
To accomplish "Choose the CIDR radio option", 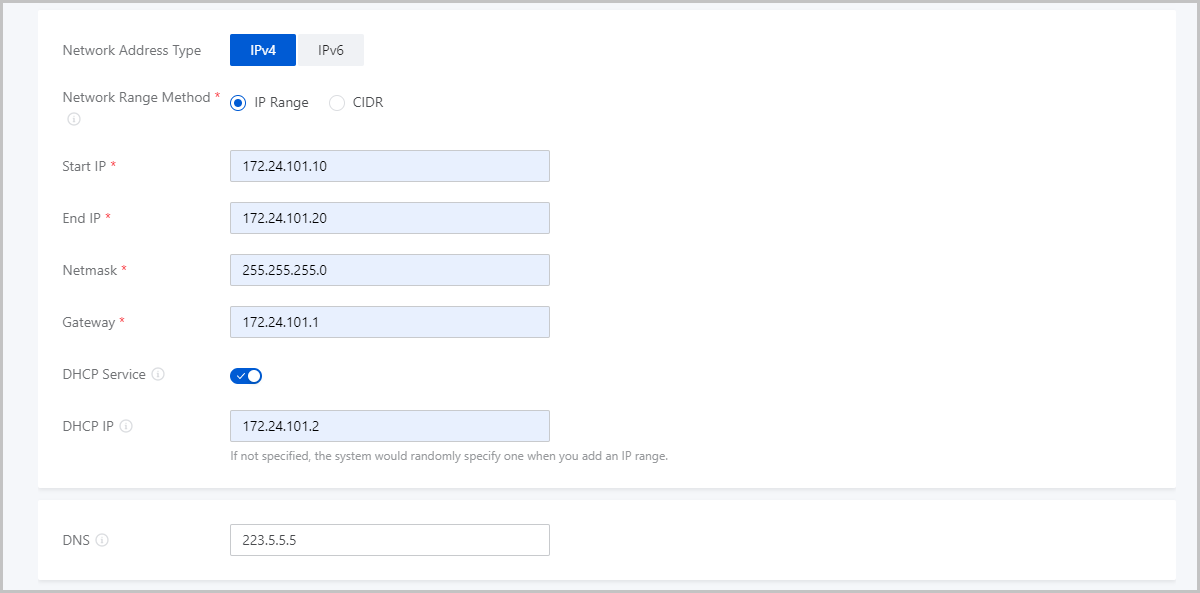I will pyautogui.click(x=337, y=102).
